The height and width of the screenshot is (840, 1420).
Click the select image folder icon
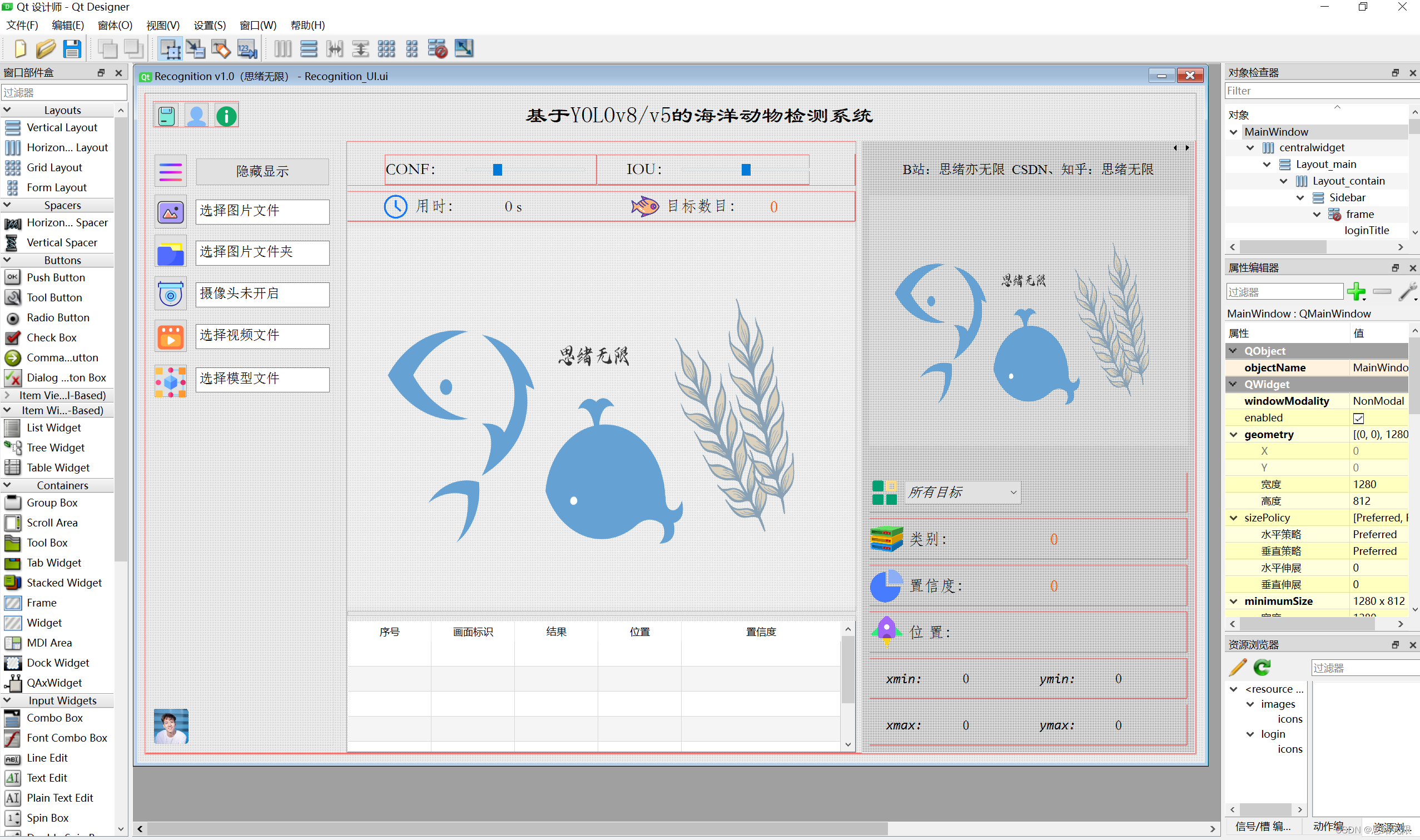tap(169, 251)
